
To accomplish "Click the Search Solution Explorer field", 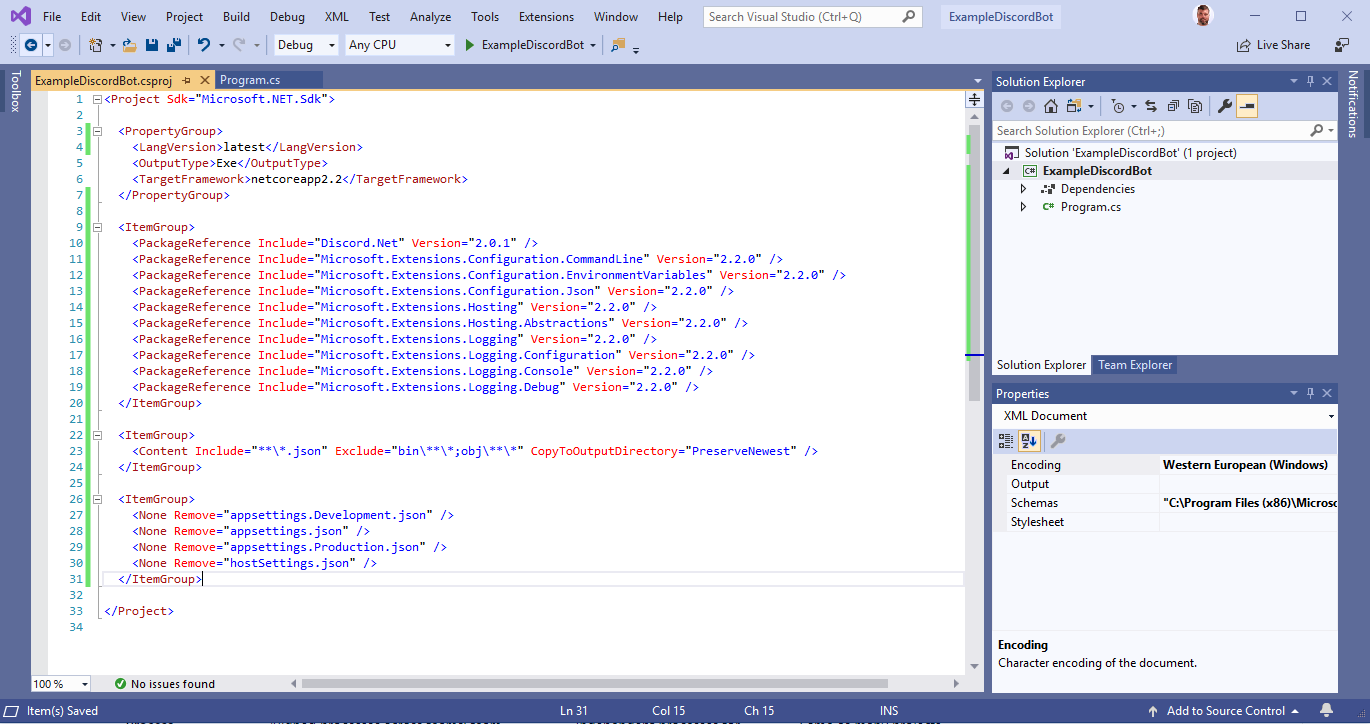I will point(1165,131).
